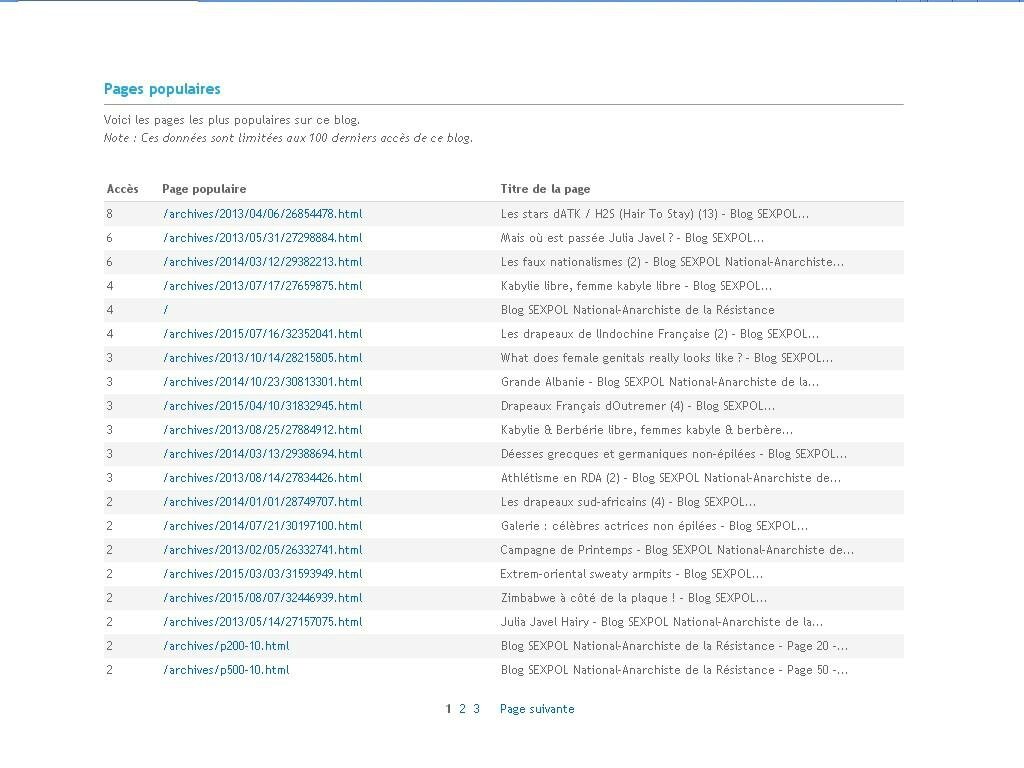Open link /archives/2013/07/17/27659875.html
1024x768 pixels.
(263, 286)
